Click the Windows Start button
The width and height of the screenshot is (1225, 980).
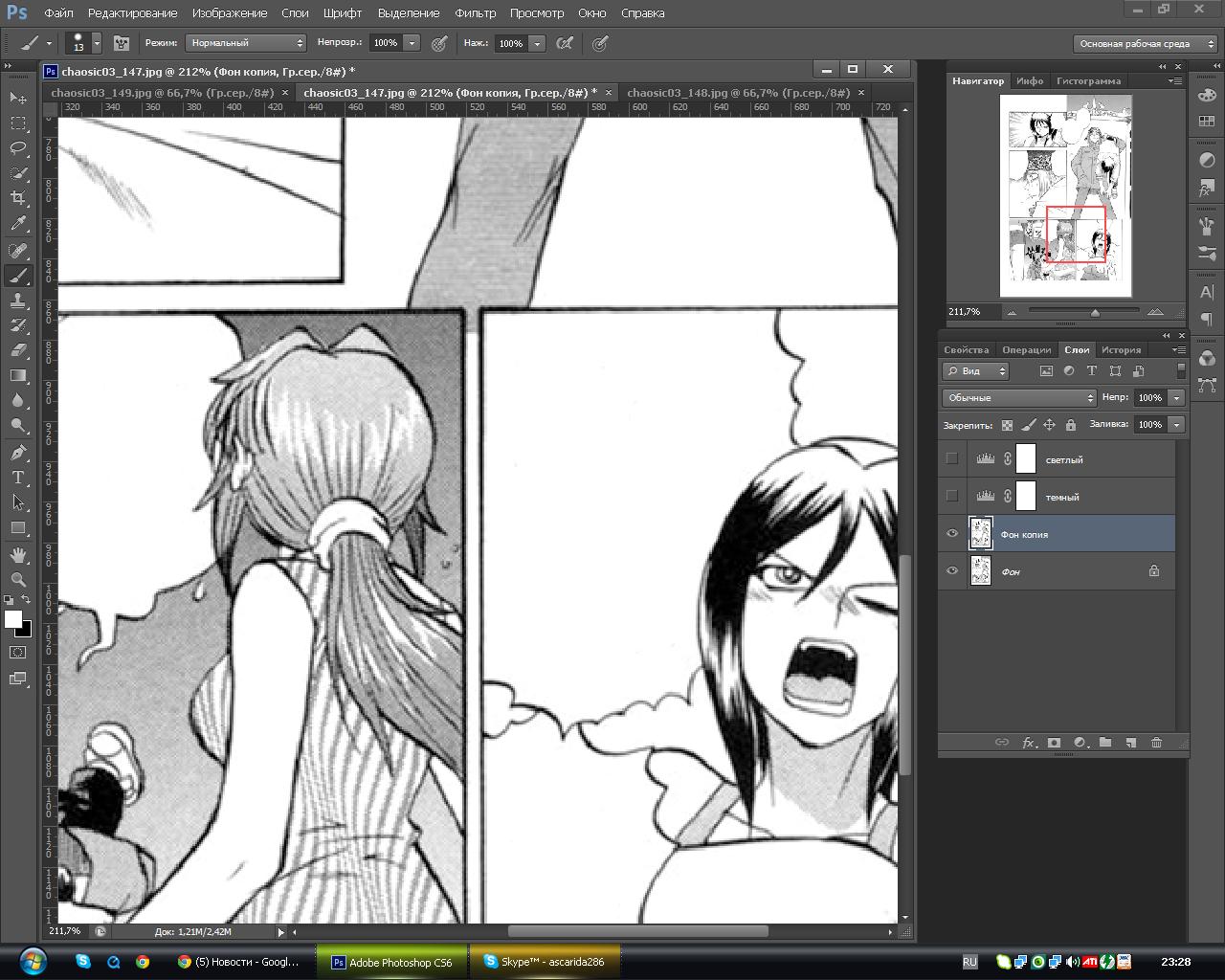click(33, 961)
